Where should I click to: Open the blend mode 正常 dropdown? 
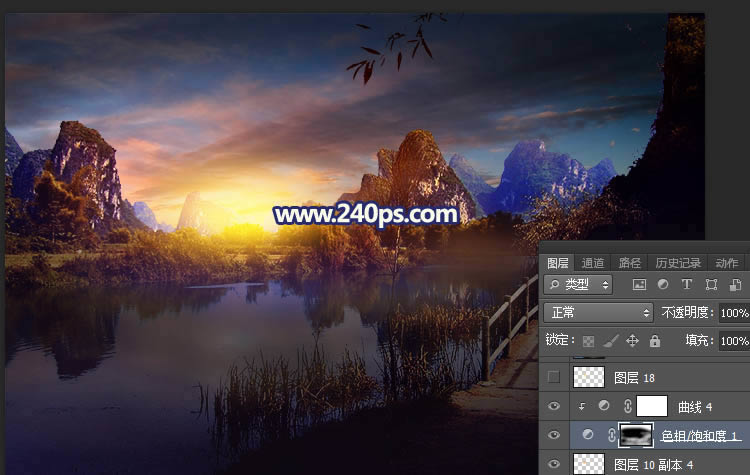pos(598,313)
